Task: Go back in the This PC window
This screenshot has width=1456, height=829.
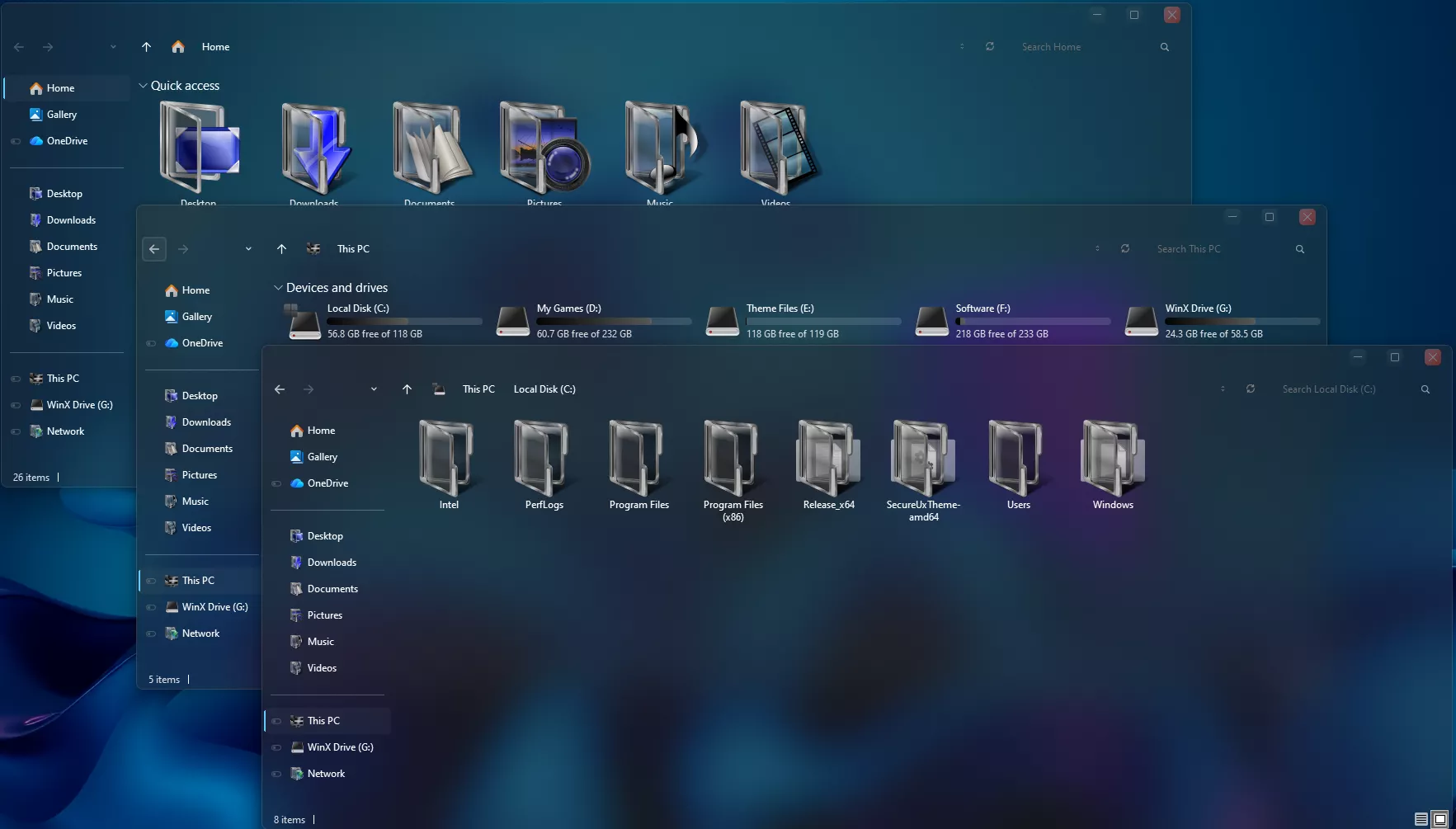Action: pos(154,249)
